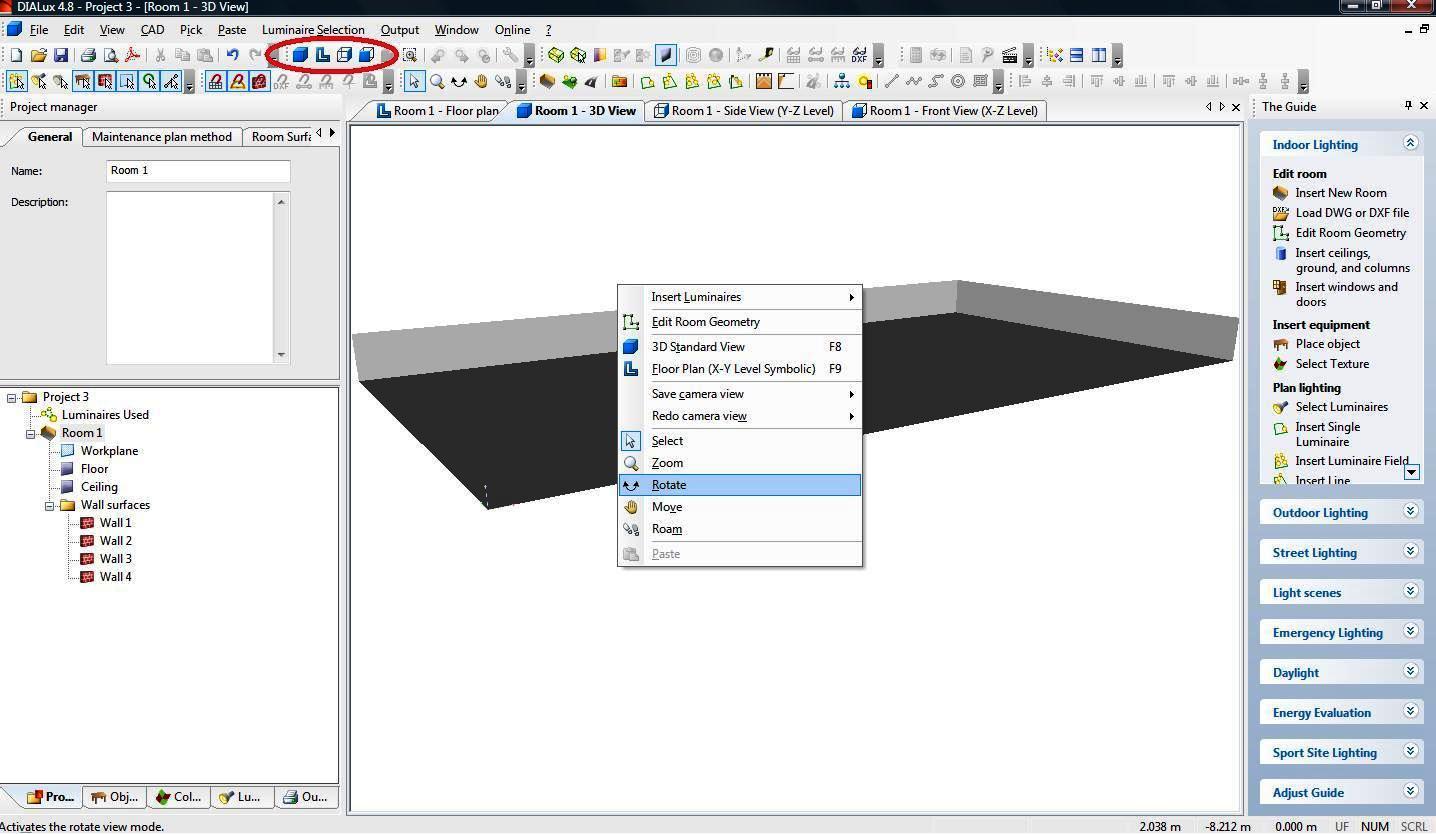This screenshot has height=834, width=1436.
Task: Open the CAD menu
Action: (152, 30)
